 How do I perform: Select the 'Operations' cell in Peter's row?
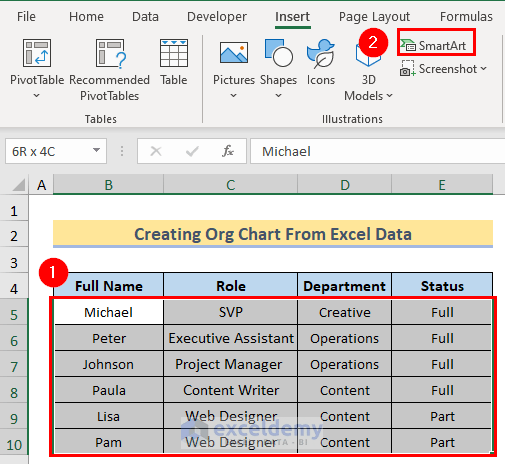pos(345,338)
